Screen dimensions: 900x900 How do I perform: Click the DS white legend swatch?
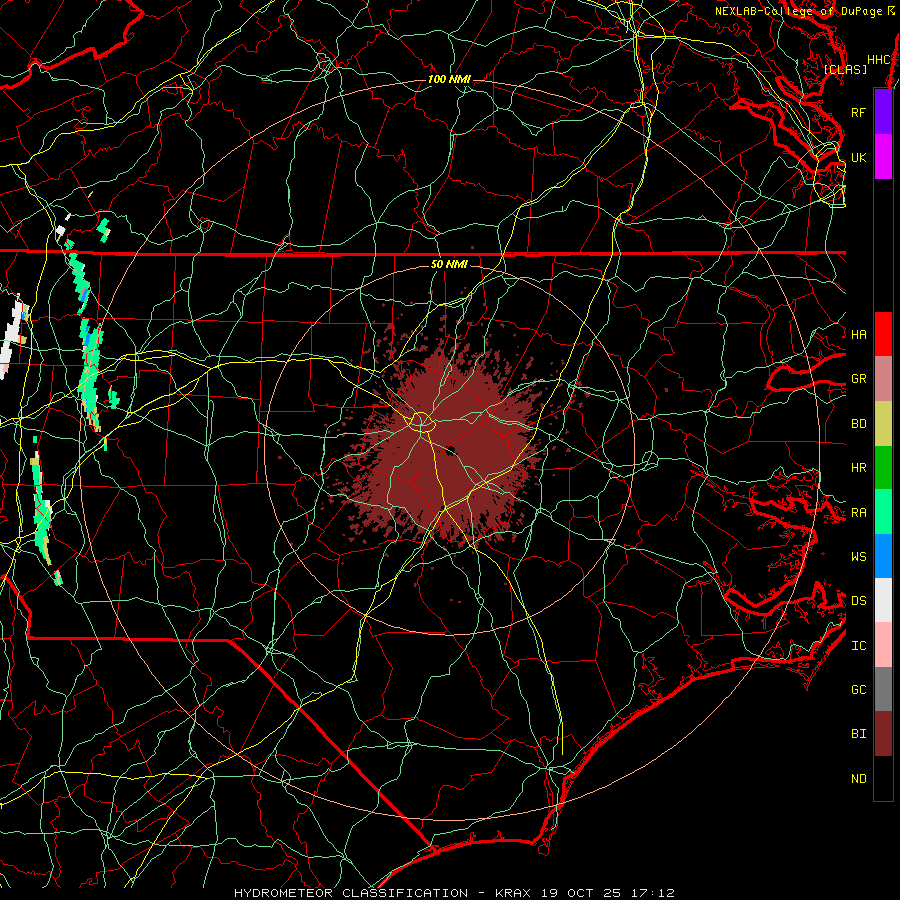883,600
